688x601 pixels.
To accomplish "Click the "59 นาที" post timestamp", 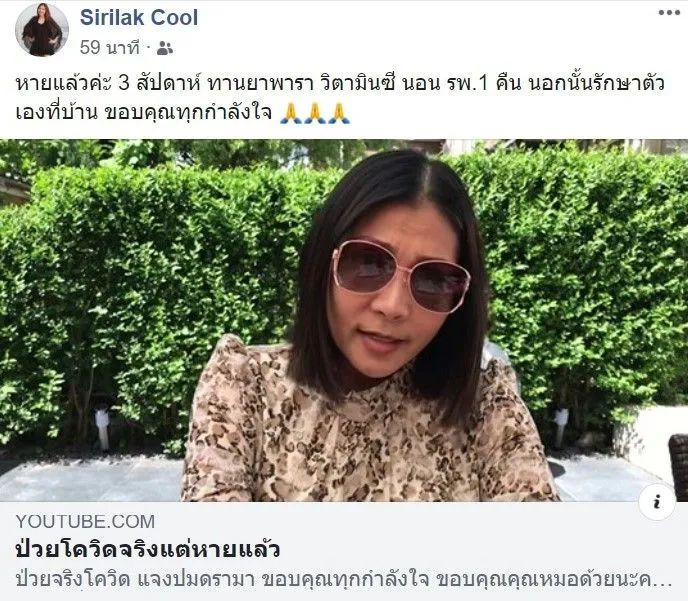I will pyautogui.click(x=110, y=47).
